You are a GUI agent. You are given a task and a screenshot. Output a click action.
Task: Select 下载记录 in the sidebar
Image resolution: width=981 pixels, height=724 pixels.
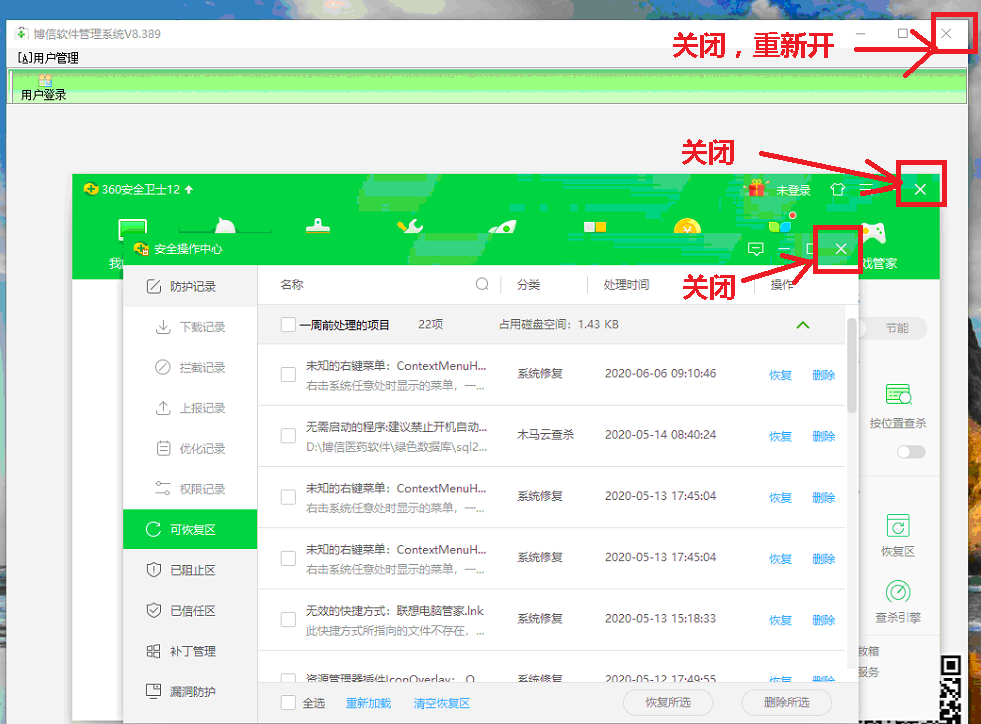190,327
